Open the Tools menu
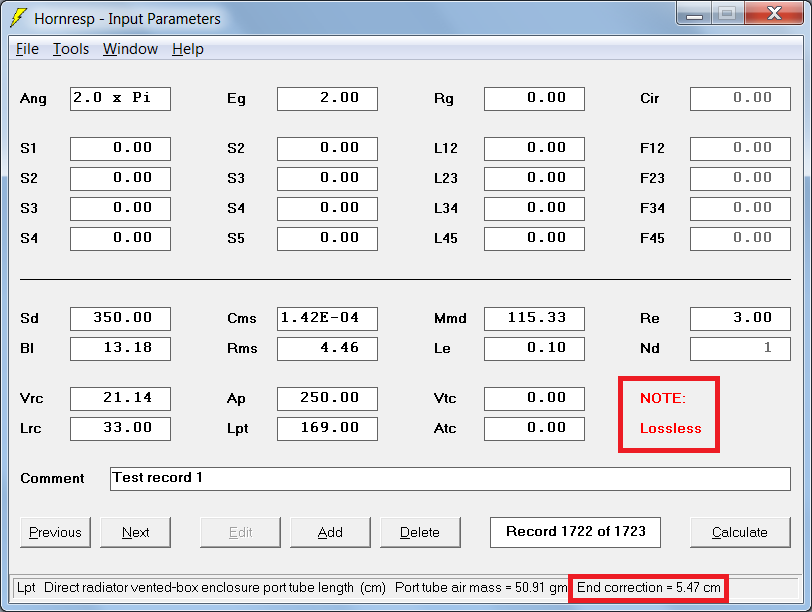This screenshot has width=812, height=612. [x=70, y=49]
